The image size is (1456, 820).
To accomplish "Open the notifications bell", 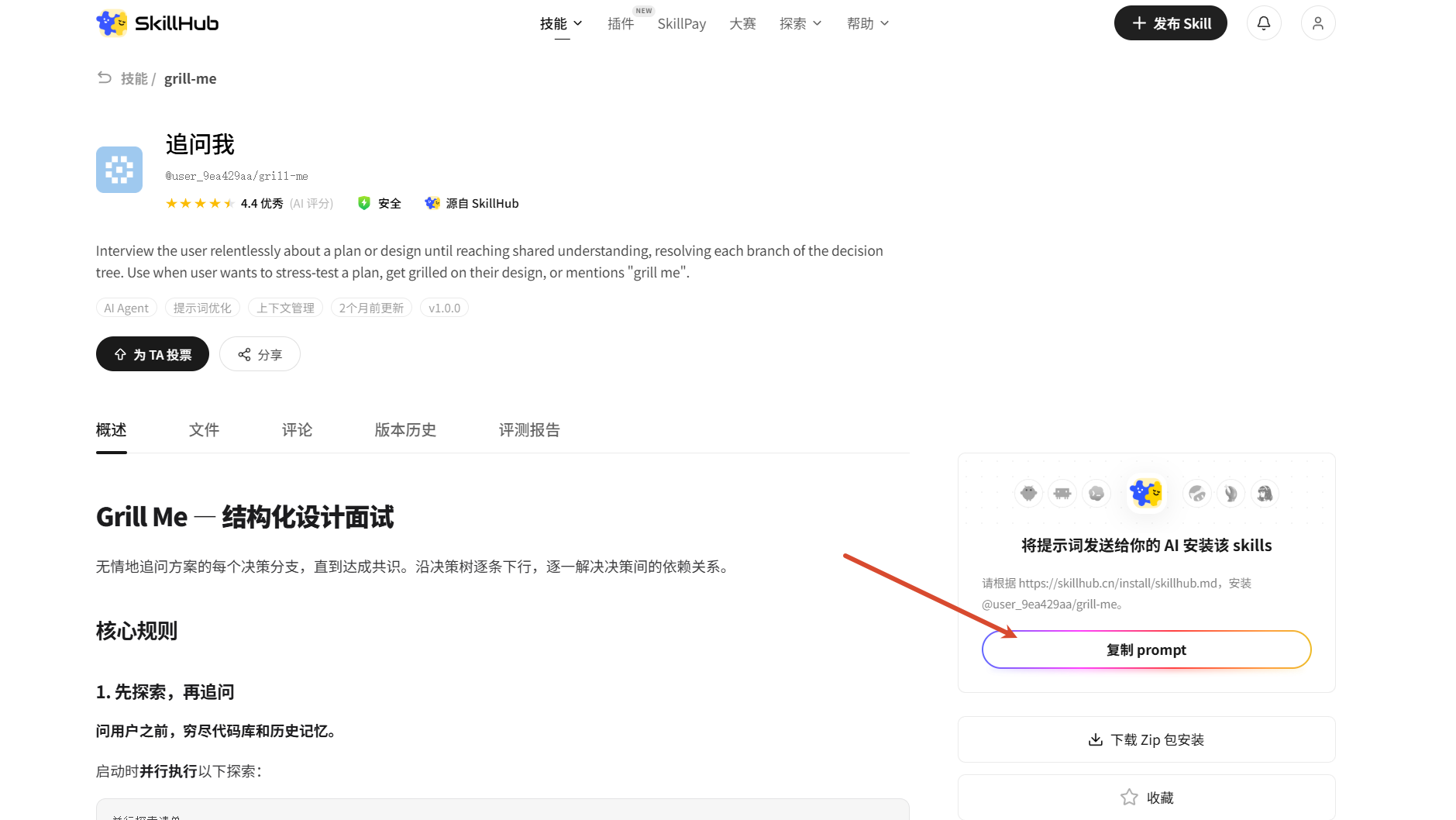I will 1264,23.
